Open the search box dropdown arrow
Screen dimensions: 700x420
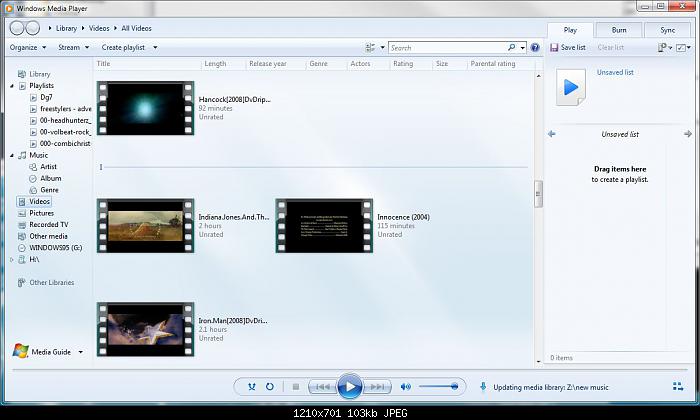(522, 47)
